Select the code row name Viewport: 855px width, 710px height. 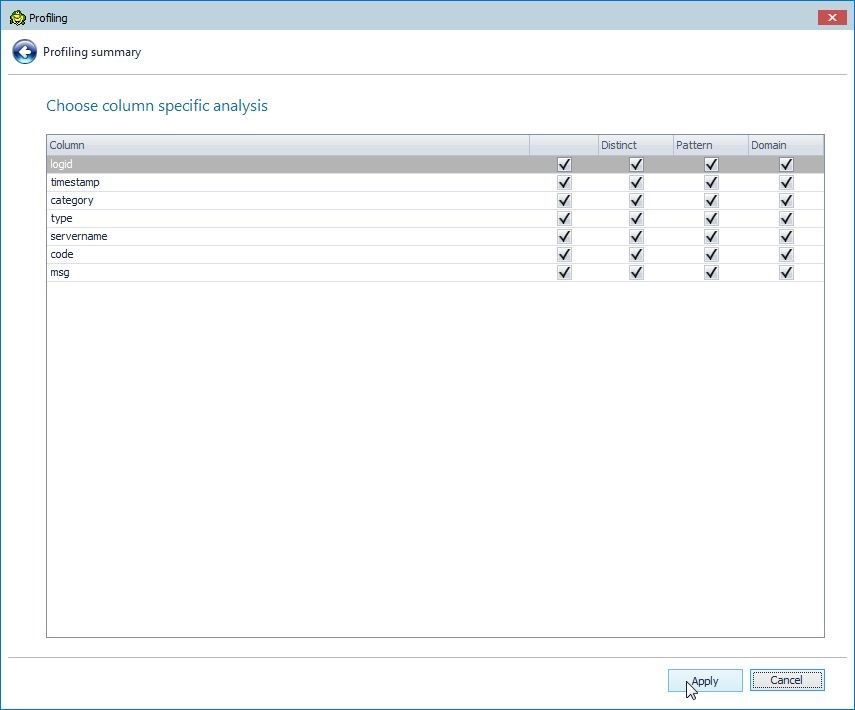coord(62,254)
